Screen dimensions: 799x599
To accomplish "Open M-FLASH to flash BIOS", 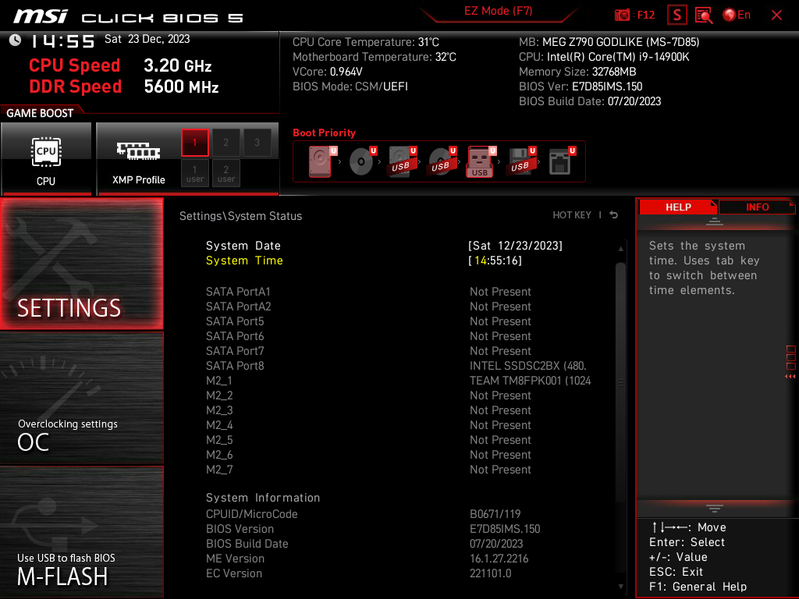I will [82, 532].
